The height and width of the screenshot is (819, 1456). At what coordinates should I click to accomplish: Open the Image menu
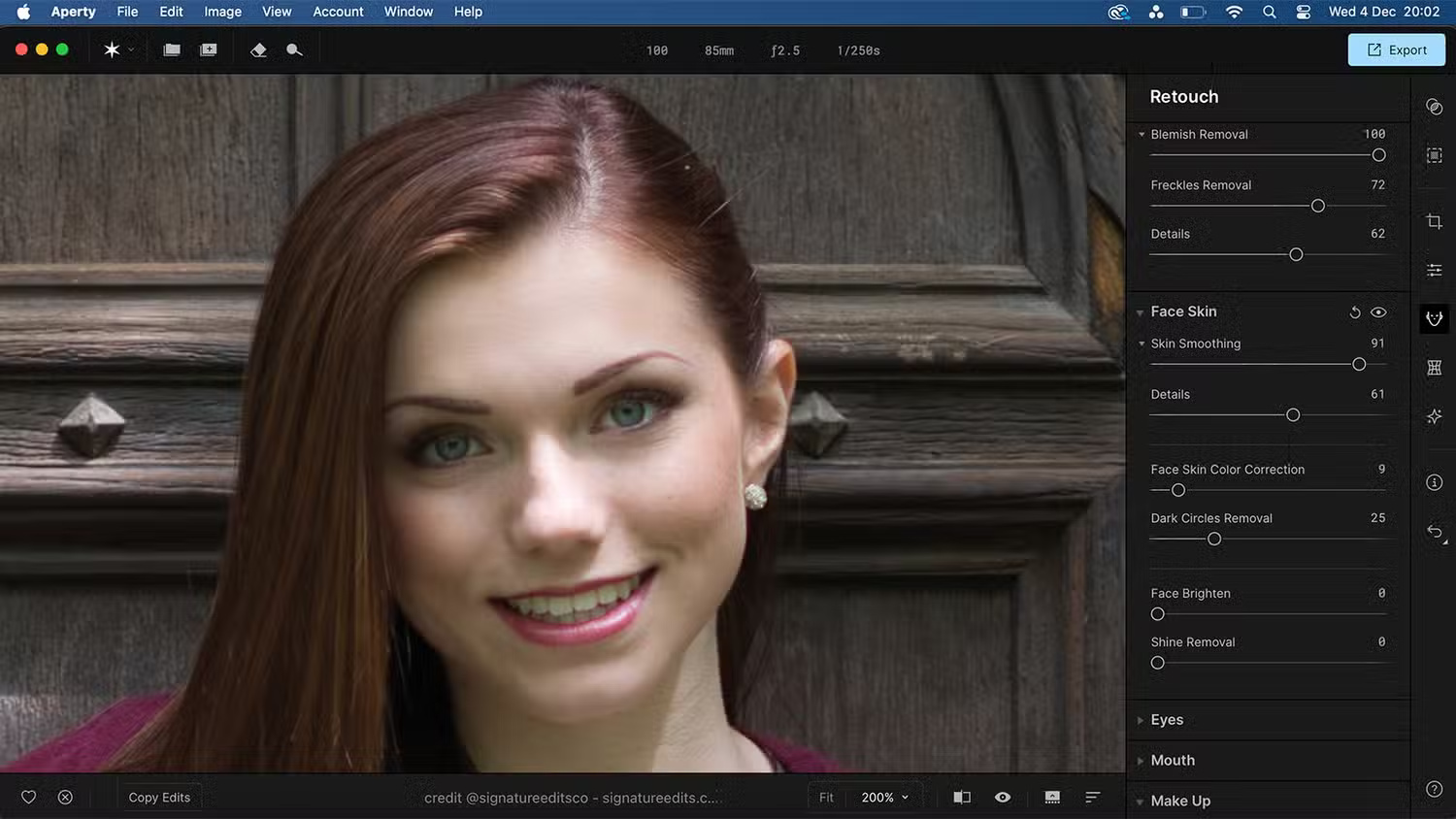tap(222, 12)
